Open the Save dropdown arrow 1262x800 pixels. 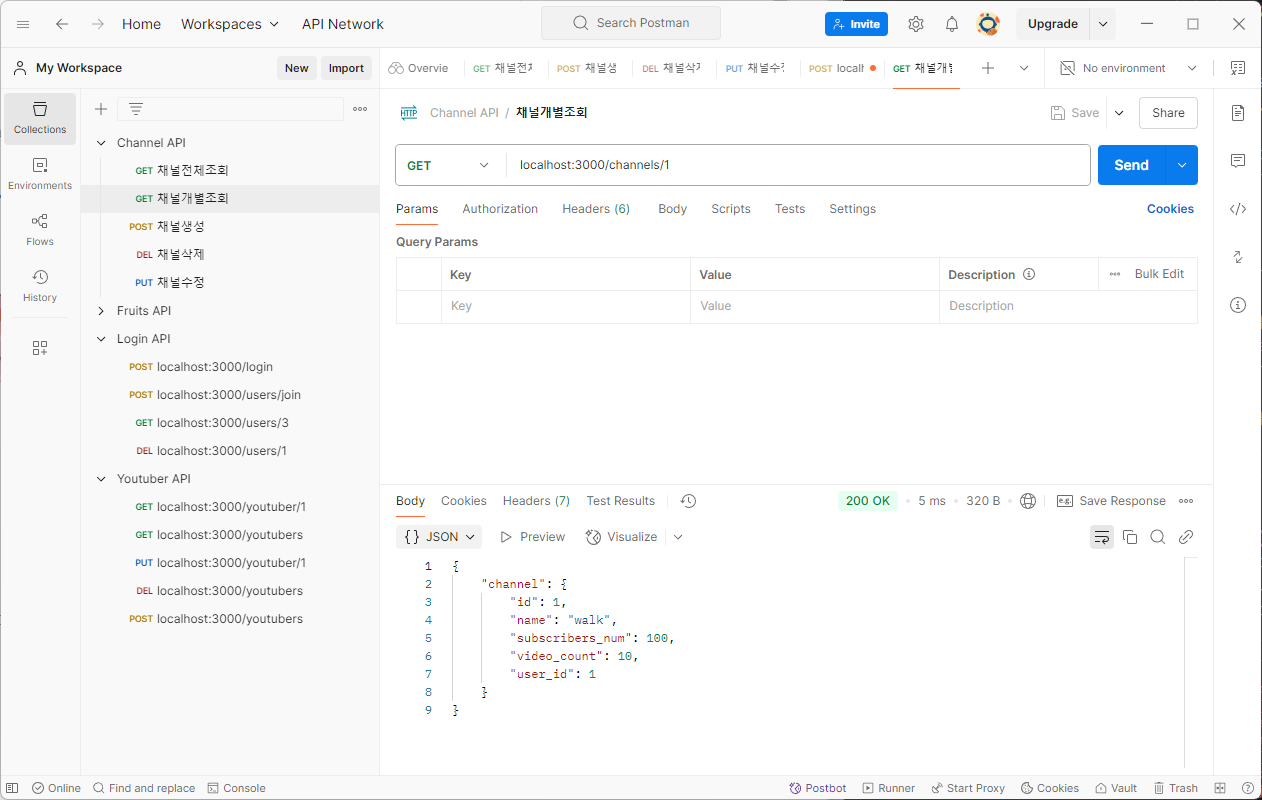(1119, 113)
